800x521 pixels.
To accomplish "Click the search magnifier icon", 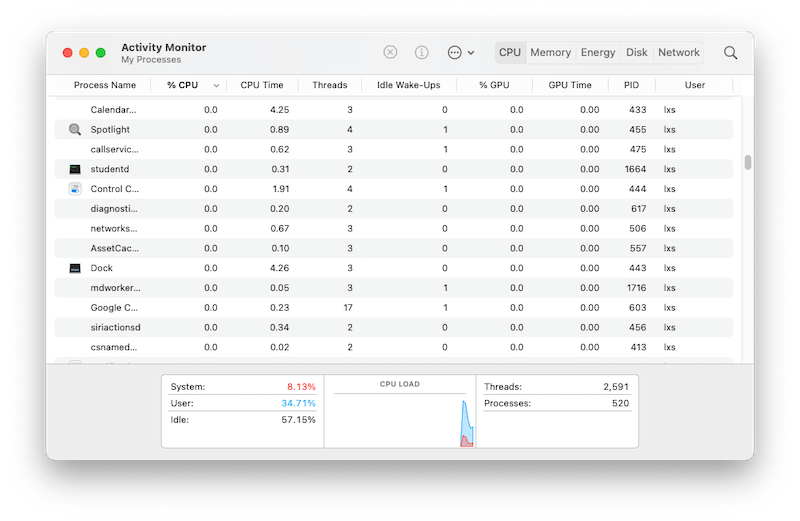I will point(730,53).
